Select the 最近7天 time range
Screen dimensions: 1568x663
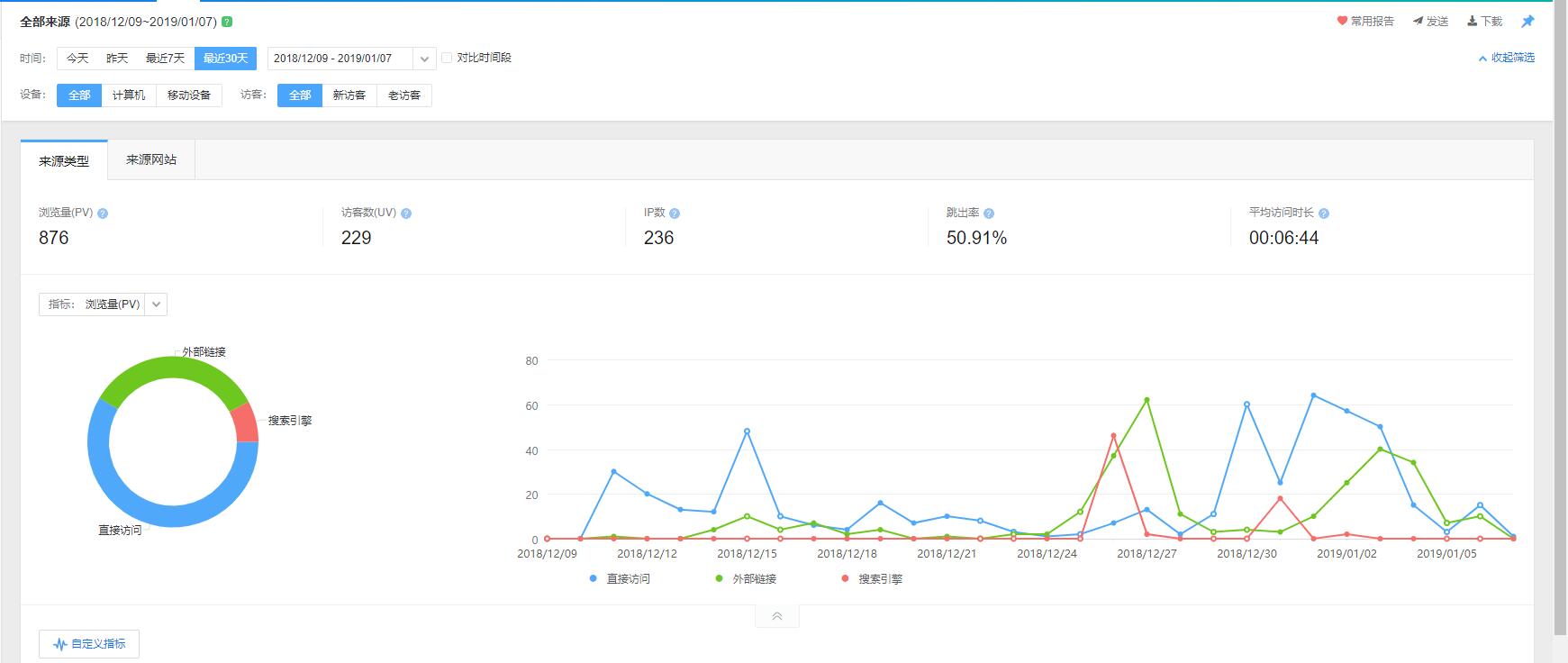pos(165,59)
